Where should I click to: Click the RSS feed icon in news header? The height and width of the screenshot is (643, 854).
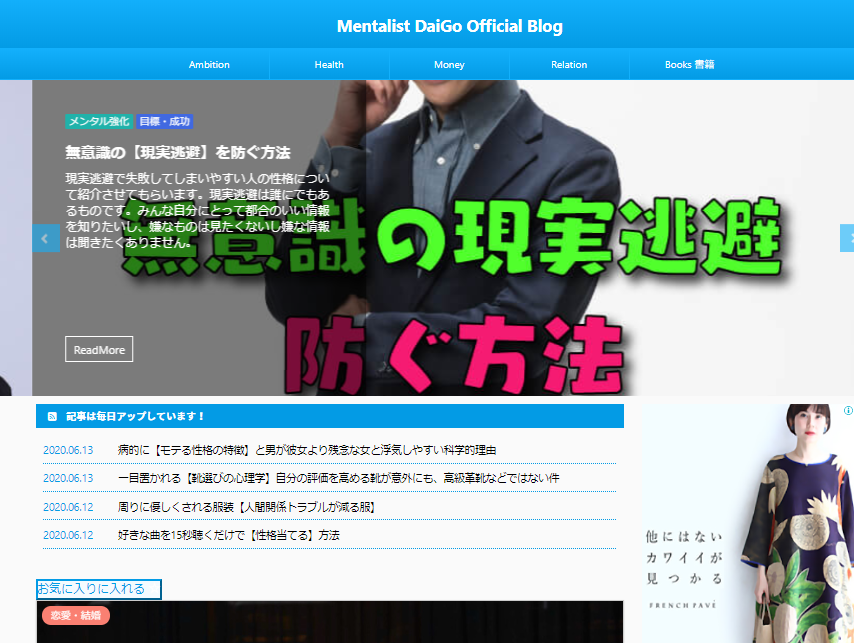[x=52, y=416]
